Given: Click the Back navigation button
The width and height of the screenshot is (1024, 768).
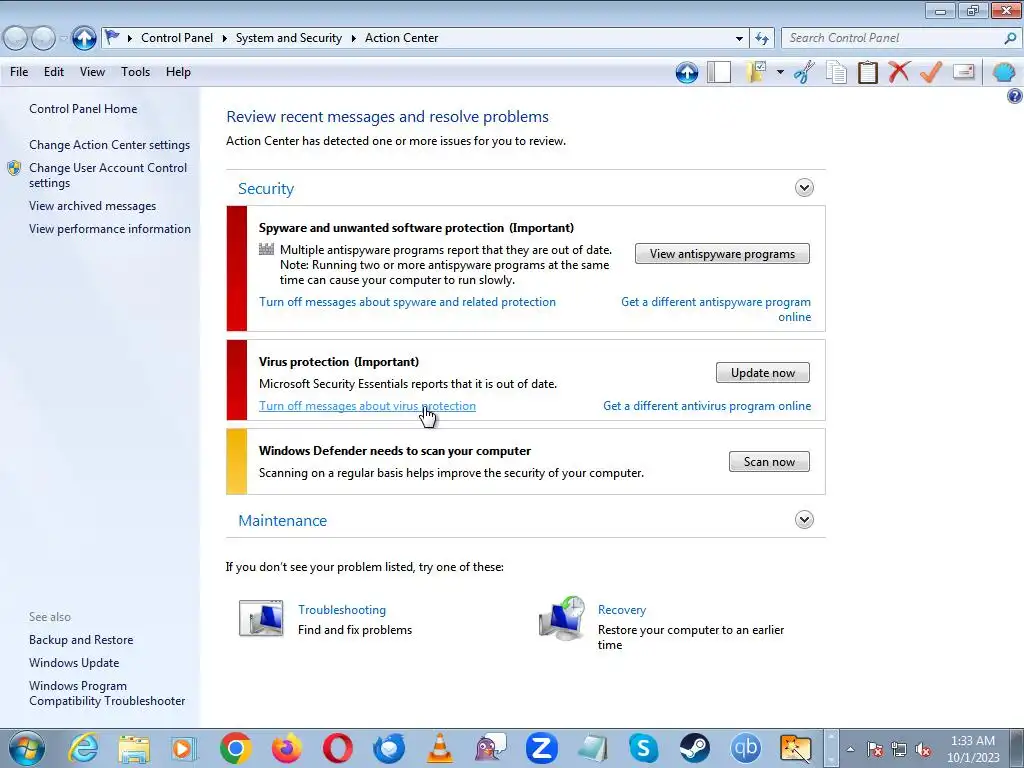Looking at the screenshot, I should pos(16,38).
